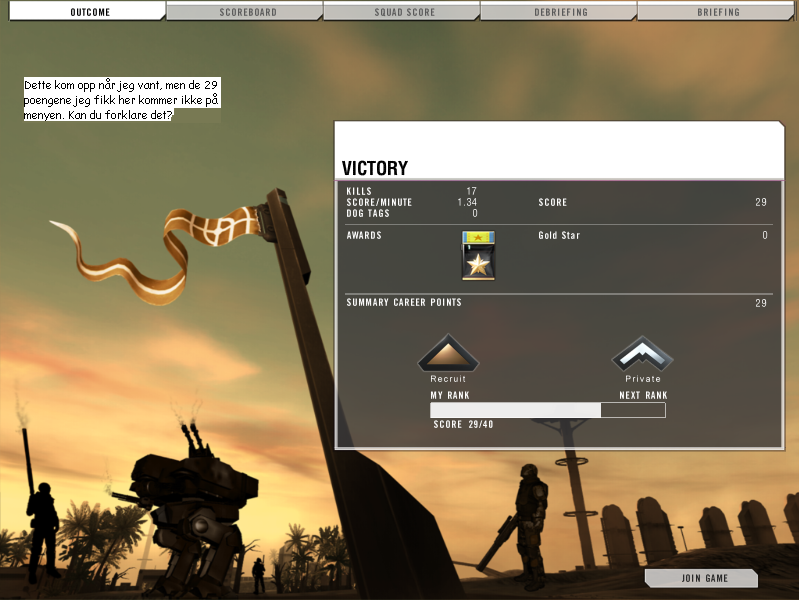Image resolution: width=799 pixels, height=600 pixels.
Task: Open the Briefing tab
Action: (716, 11)
